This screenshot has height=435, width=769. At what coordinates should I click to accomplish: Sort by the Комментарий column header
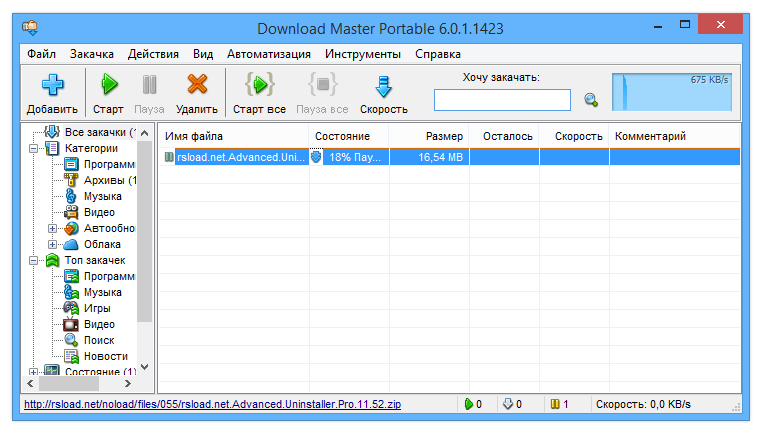coord(674,136)
